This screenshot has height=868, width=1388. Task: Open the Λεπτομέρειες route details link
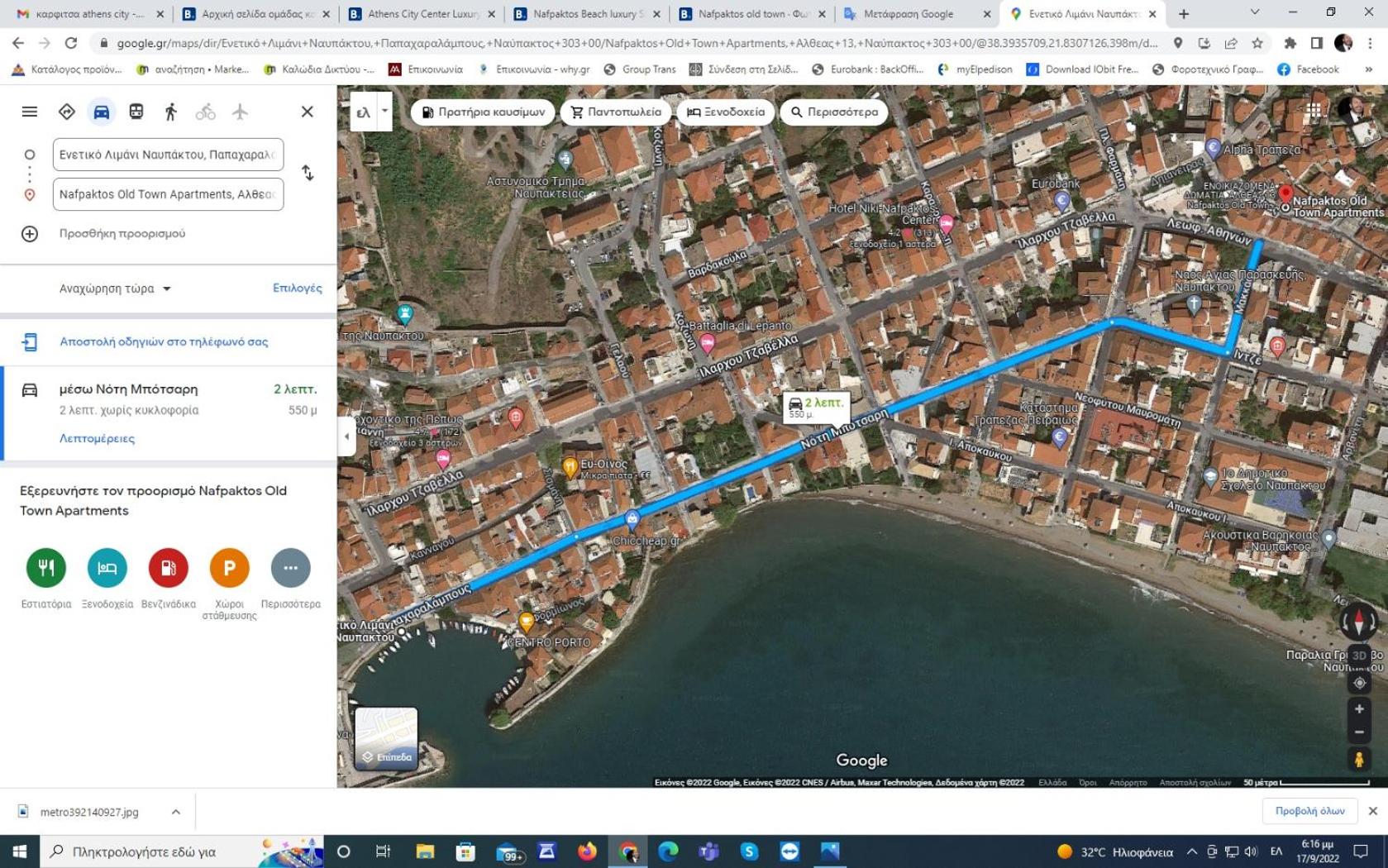tap(97, 438)
